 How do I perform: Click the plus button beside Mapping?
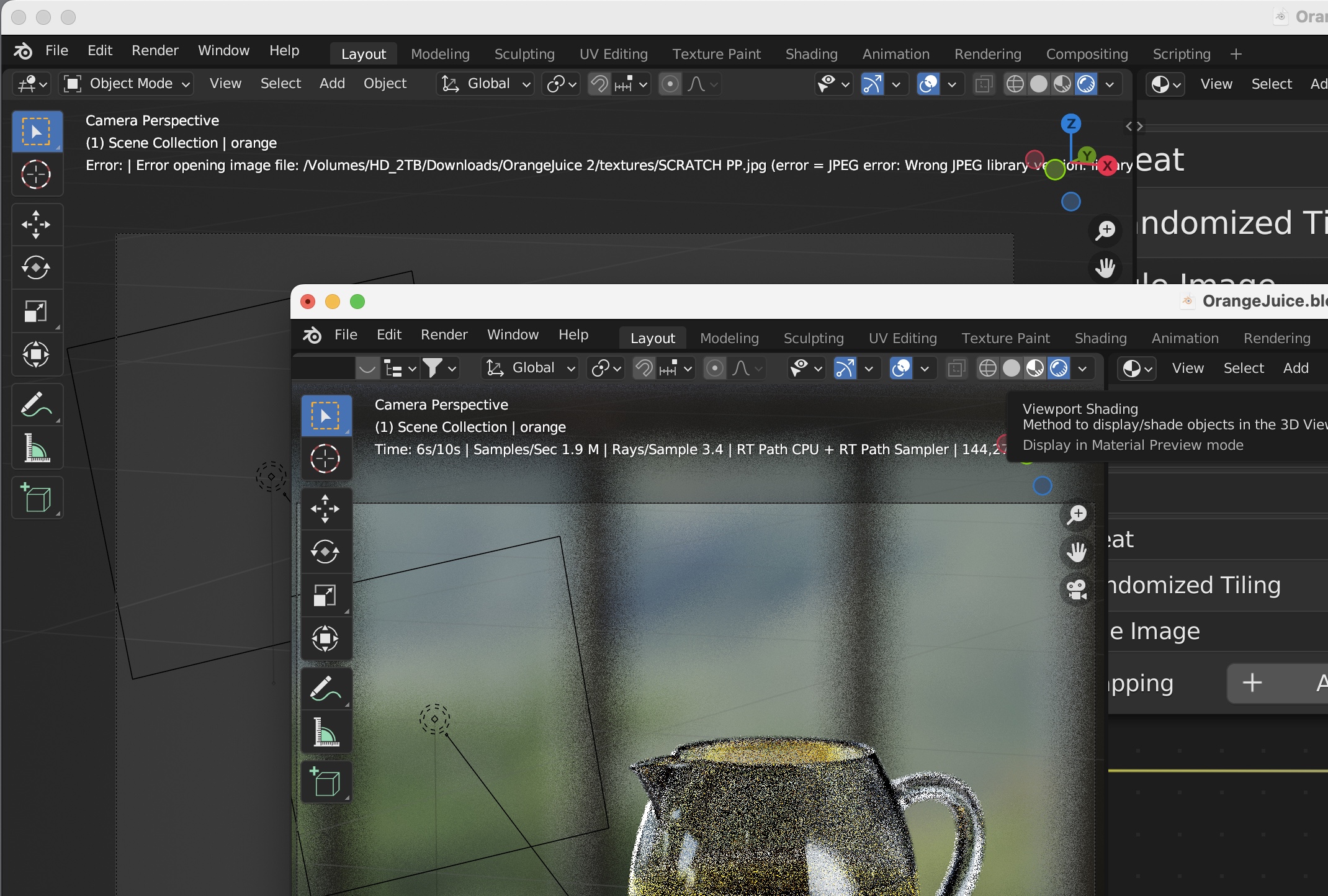pos(1252,683)
